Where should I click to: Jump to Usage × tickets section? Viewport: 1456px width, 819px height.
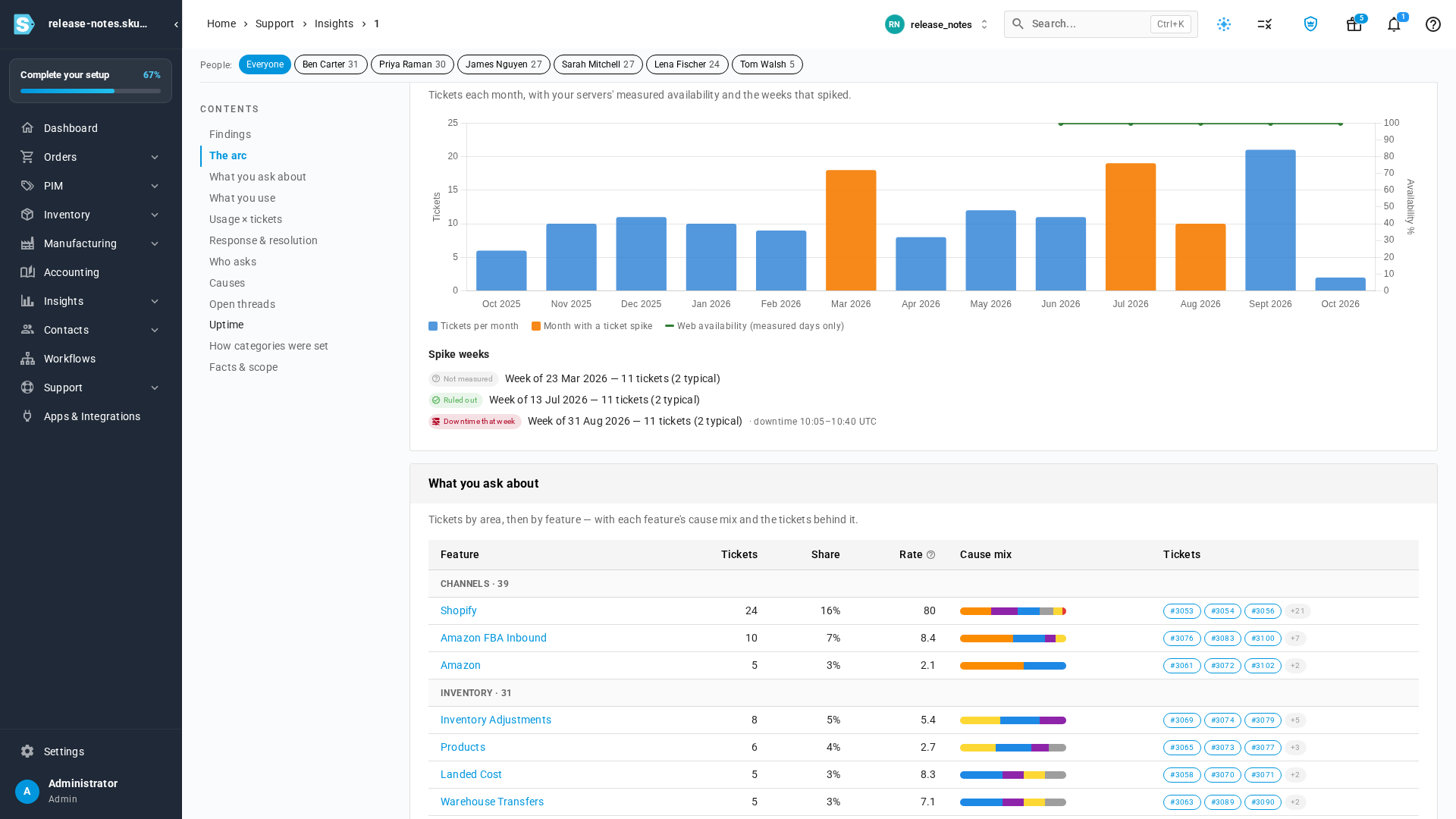tap(246, 219)
